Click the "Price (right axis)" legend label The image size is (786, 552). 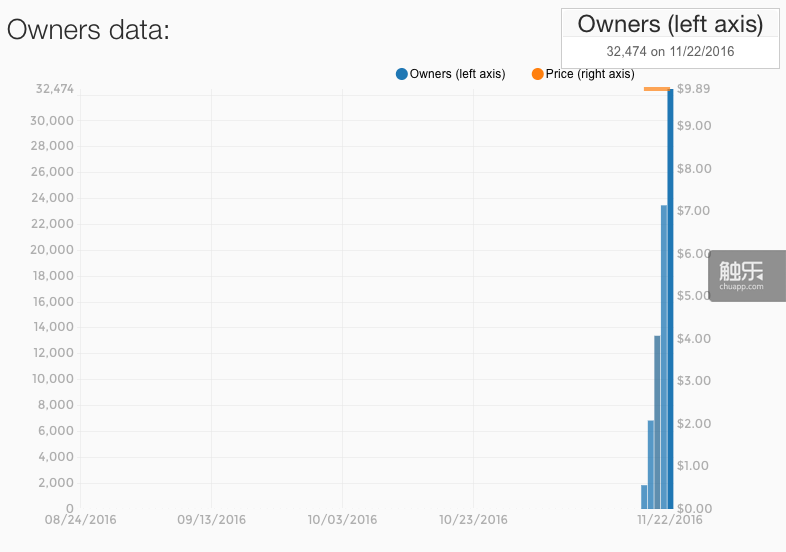tap(590, 74)
